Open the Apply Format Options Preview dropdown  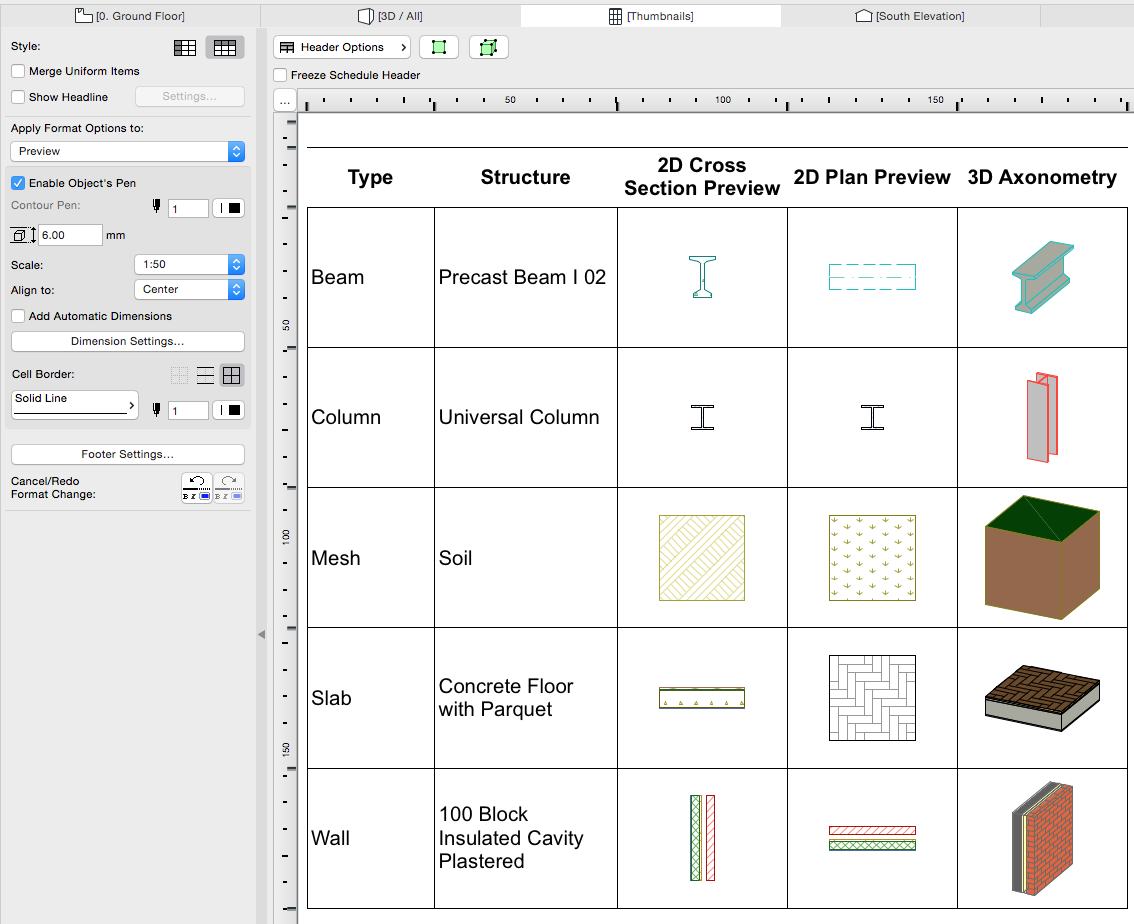coord(127,151)
